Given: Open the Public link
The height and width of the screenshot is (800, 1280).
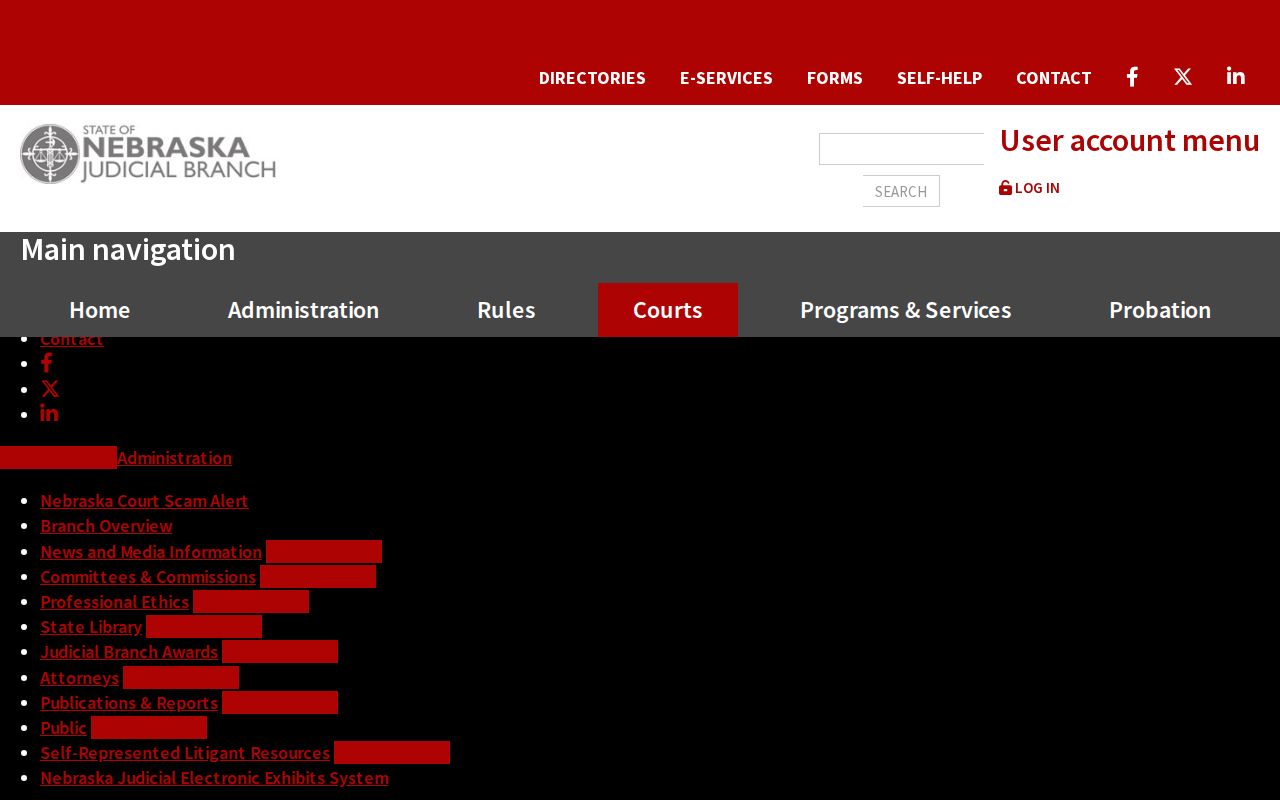Looking at the screenshot, I should (63, 728).
